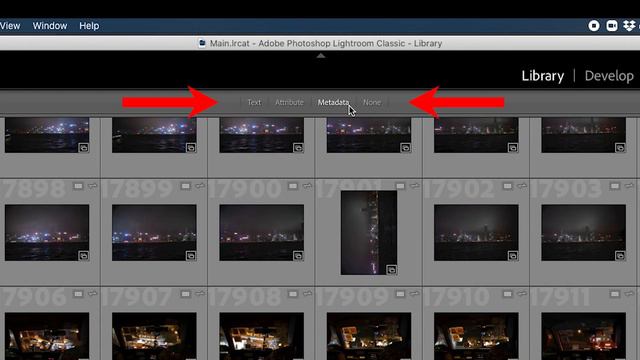Click the rectangle status icon on cell 17907
This screenshot has height=360, width=640.
coord(185,294)
